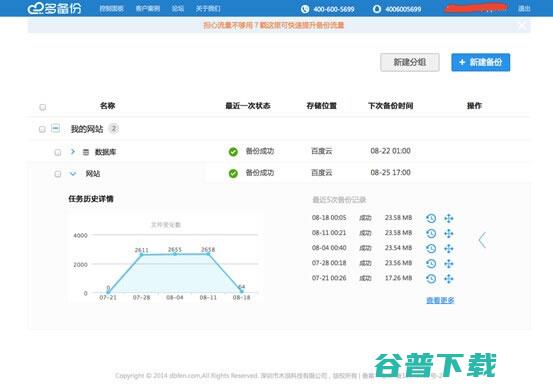Click the 17.26 MB size value
Image resolution: width=553 pixels, height=387 pixels.
pyautogui.click(x=399, y=278)
